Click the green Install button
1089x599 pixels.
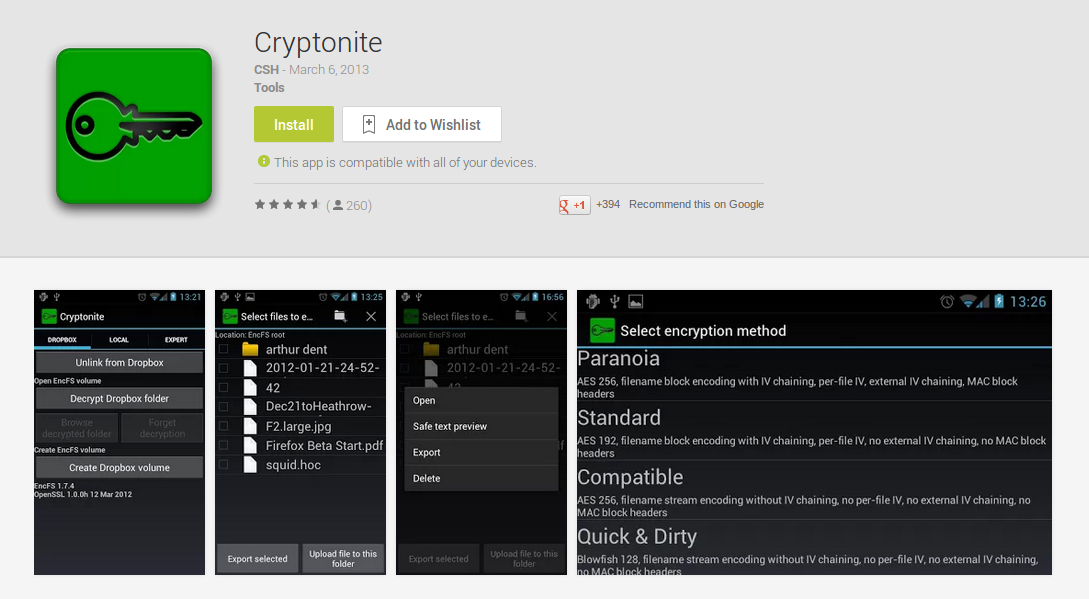(x=294, y=124)
